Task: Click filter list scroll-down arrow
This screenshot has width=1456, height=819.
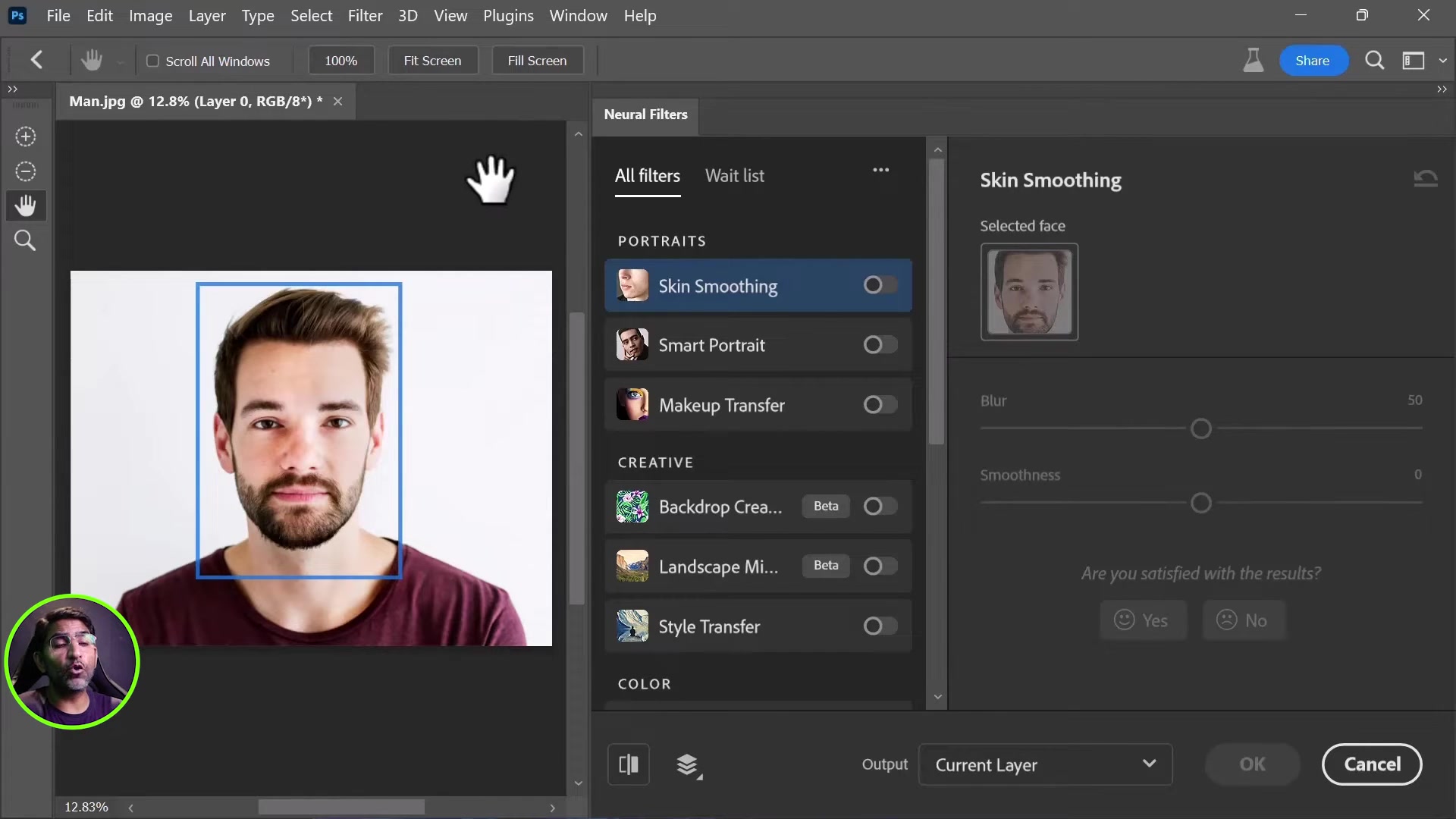Action: [x=938, y=697]
